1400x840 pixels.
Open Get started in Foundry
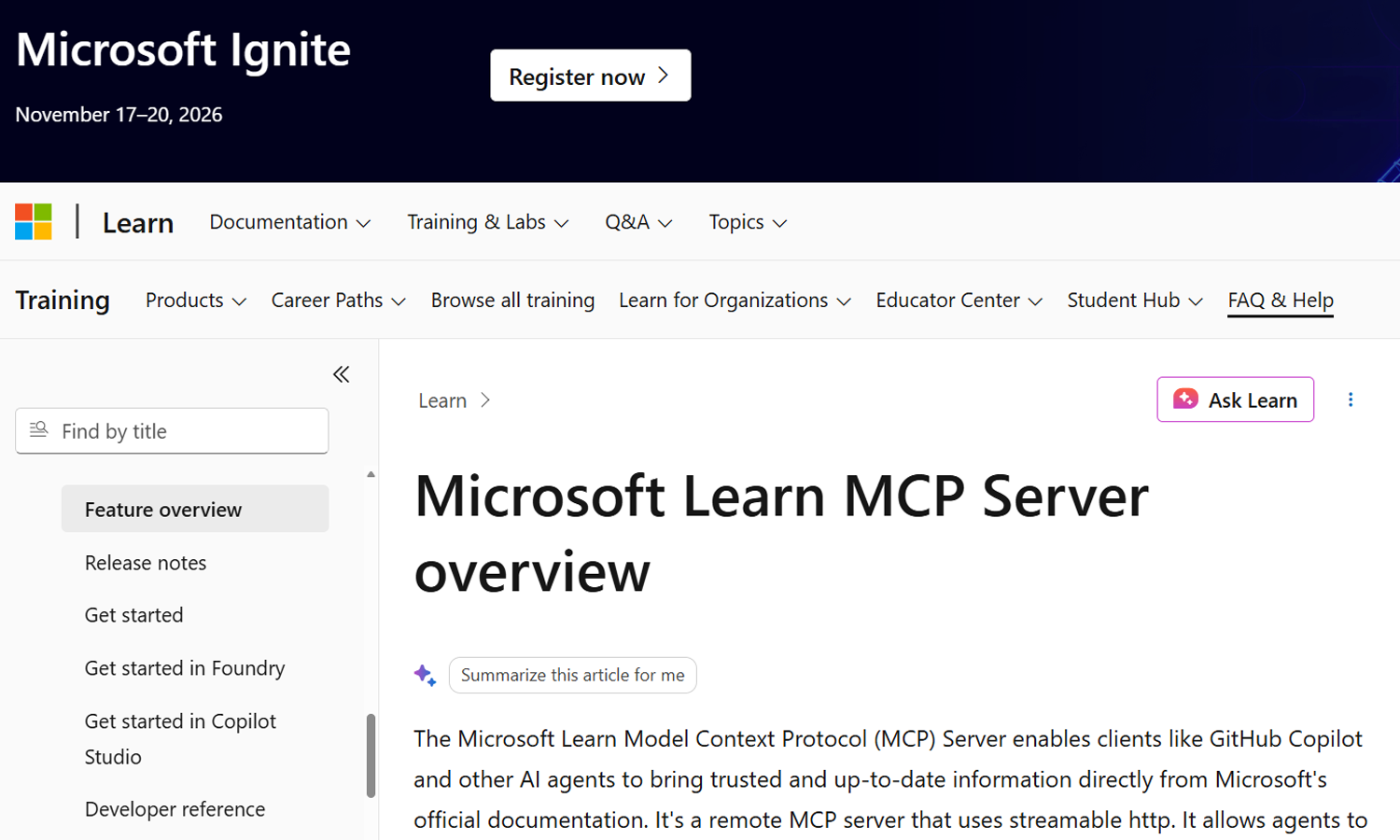coord(185,668)
